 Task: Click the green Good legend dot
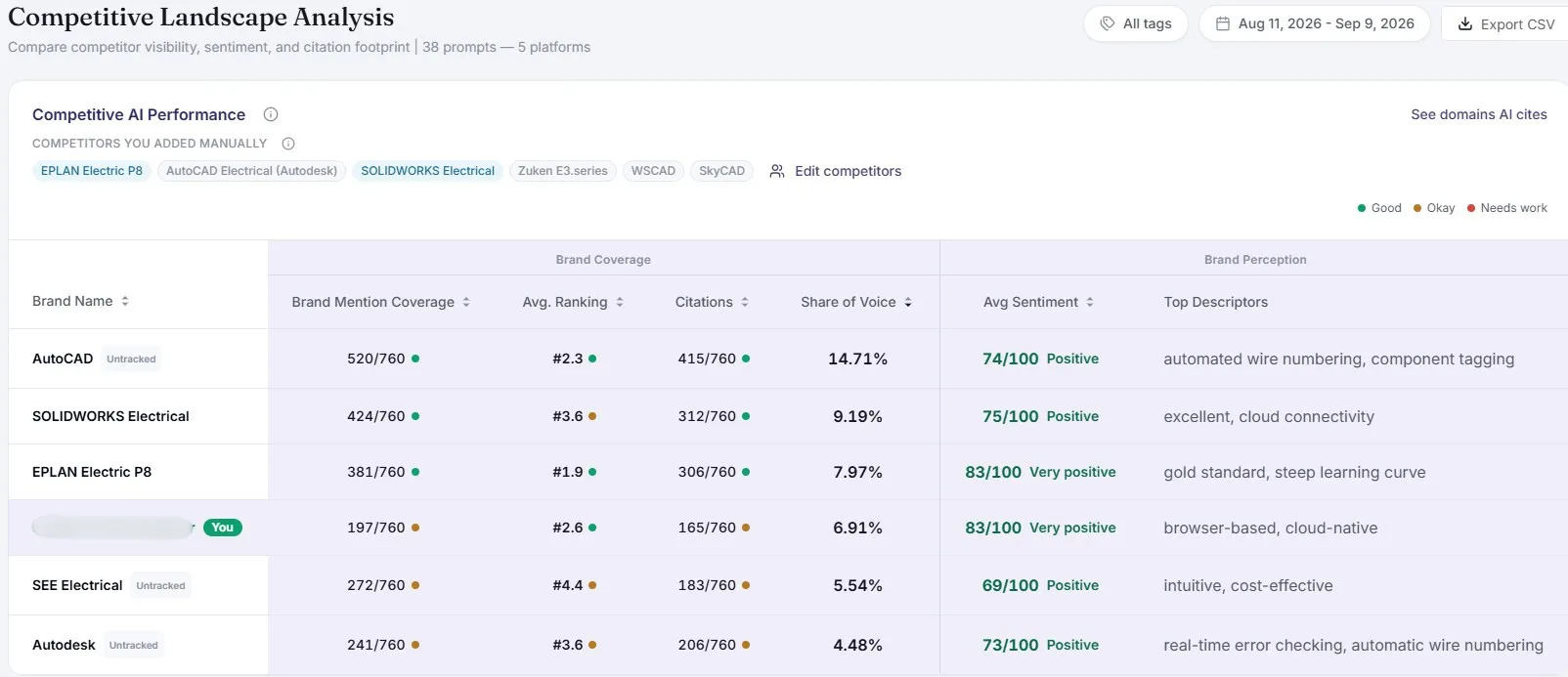pos(1362,208)
